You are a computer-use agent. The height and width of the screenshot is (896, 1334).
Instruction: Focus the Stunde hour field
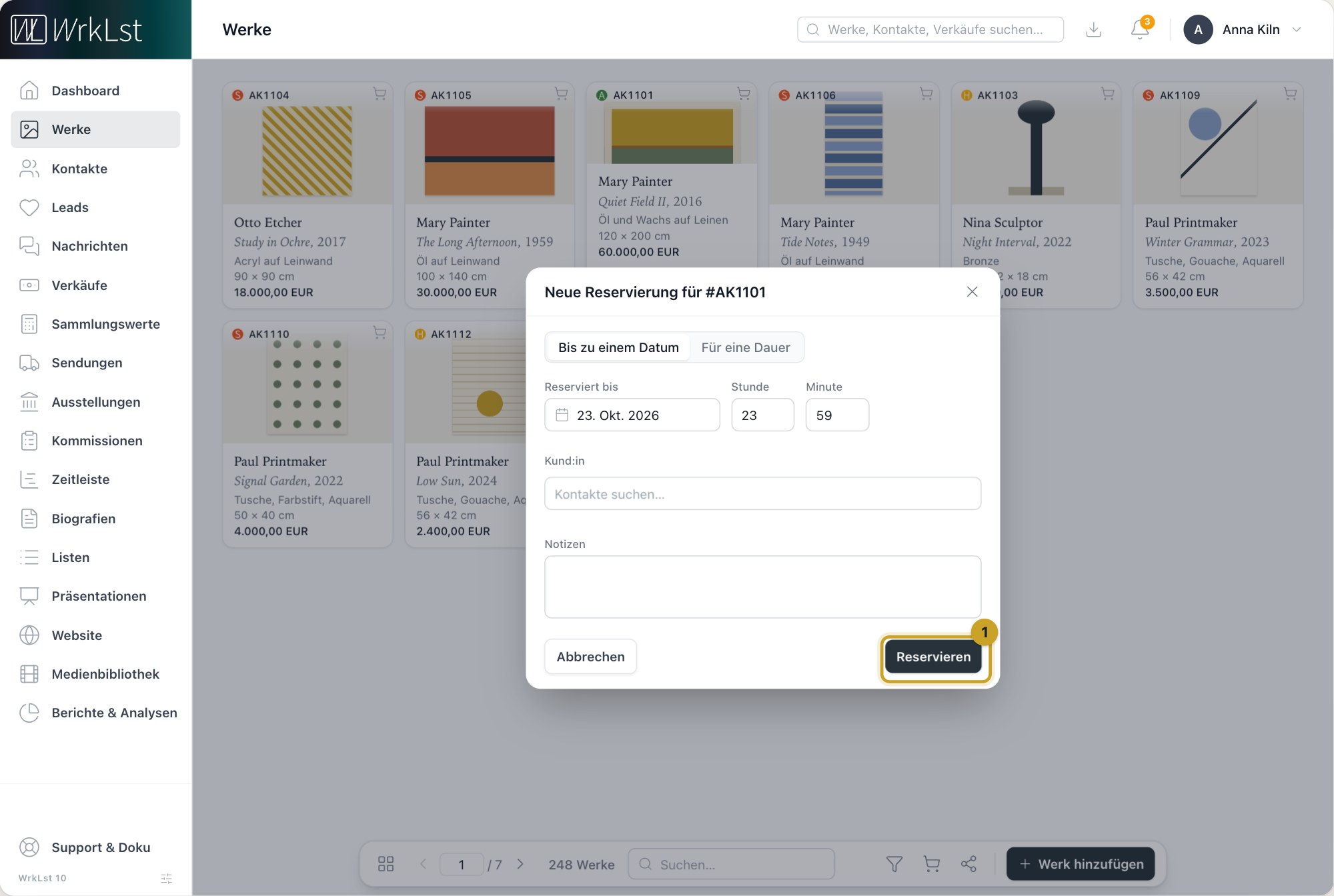[x=762, y=415]
